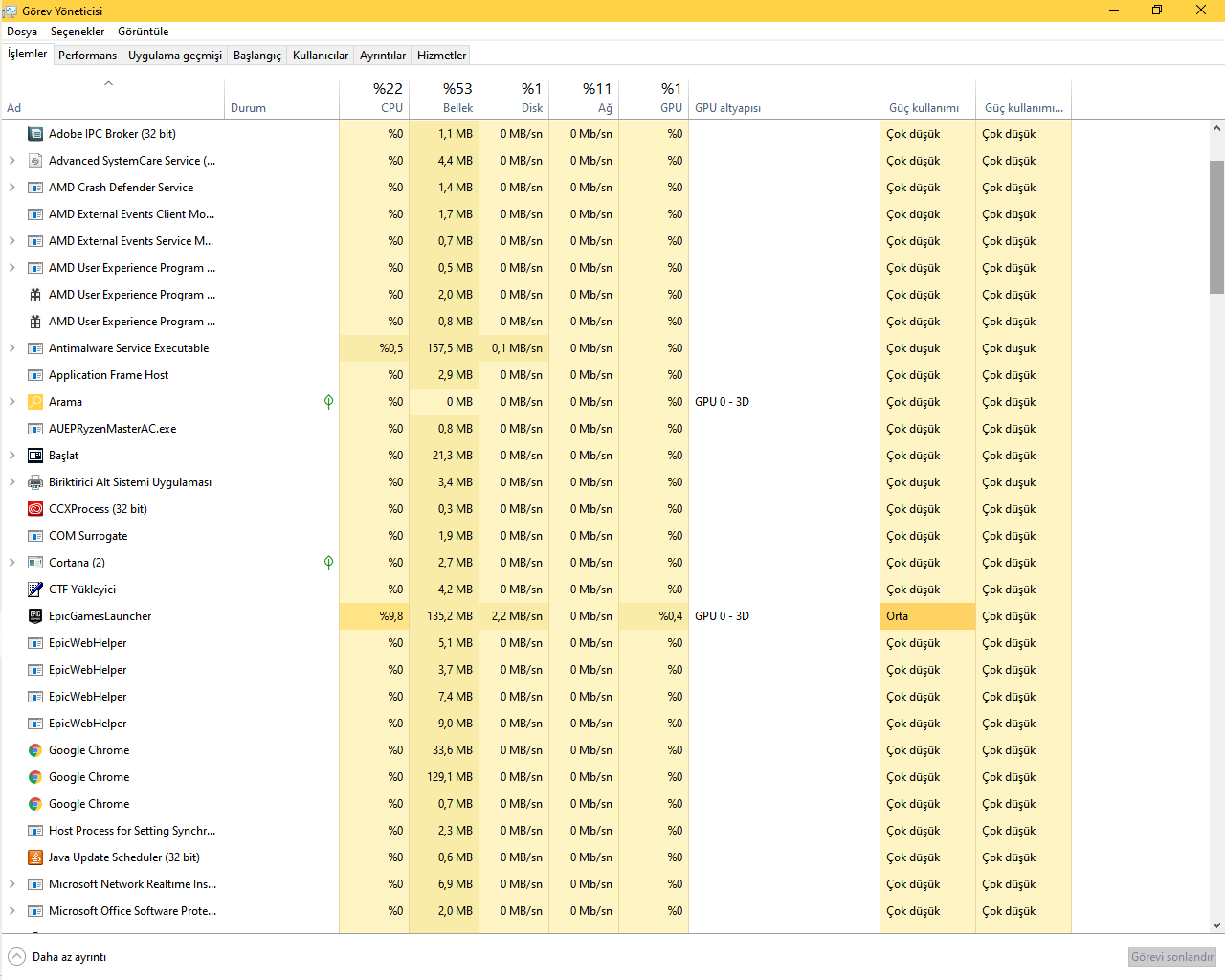Sort by the Güç kullanımı column header
Viewport: 1225px width, 980px height.
(x=927, y=98)
